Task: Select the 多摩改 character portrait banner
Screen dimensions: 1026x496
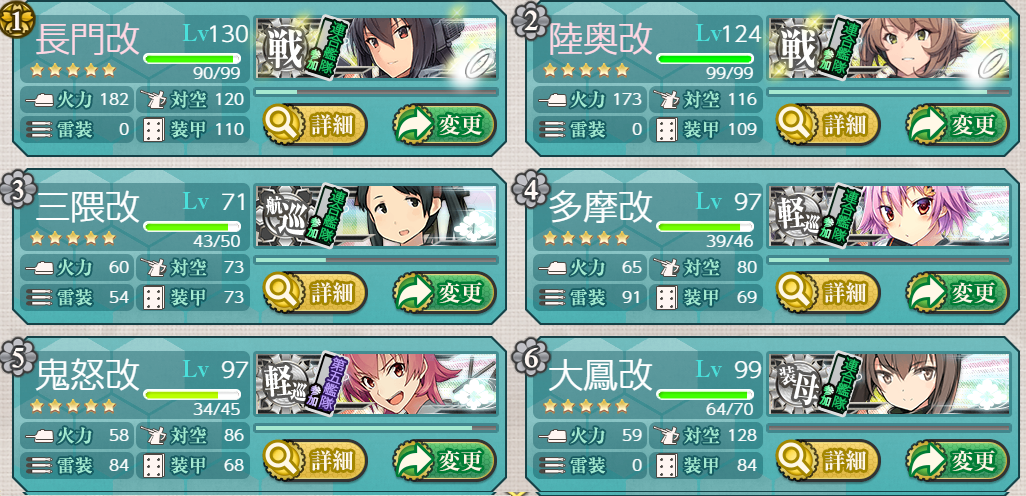Action: pyautogui.click(x=890, y=217)
